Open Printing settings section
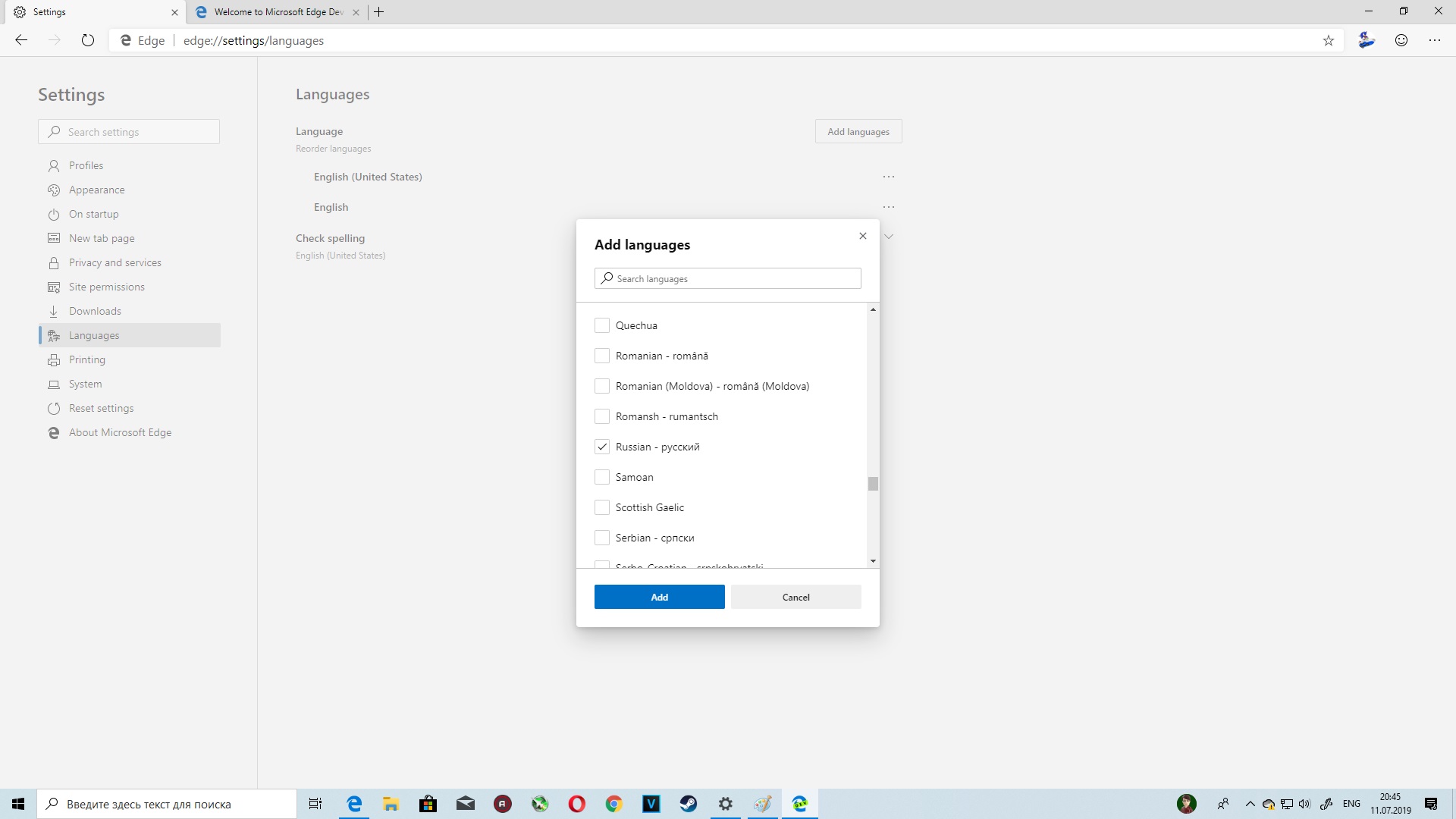This screenshot has width=1456, height=819. (x=129, y=359)
